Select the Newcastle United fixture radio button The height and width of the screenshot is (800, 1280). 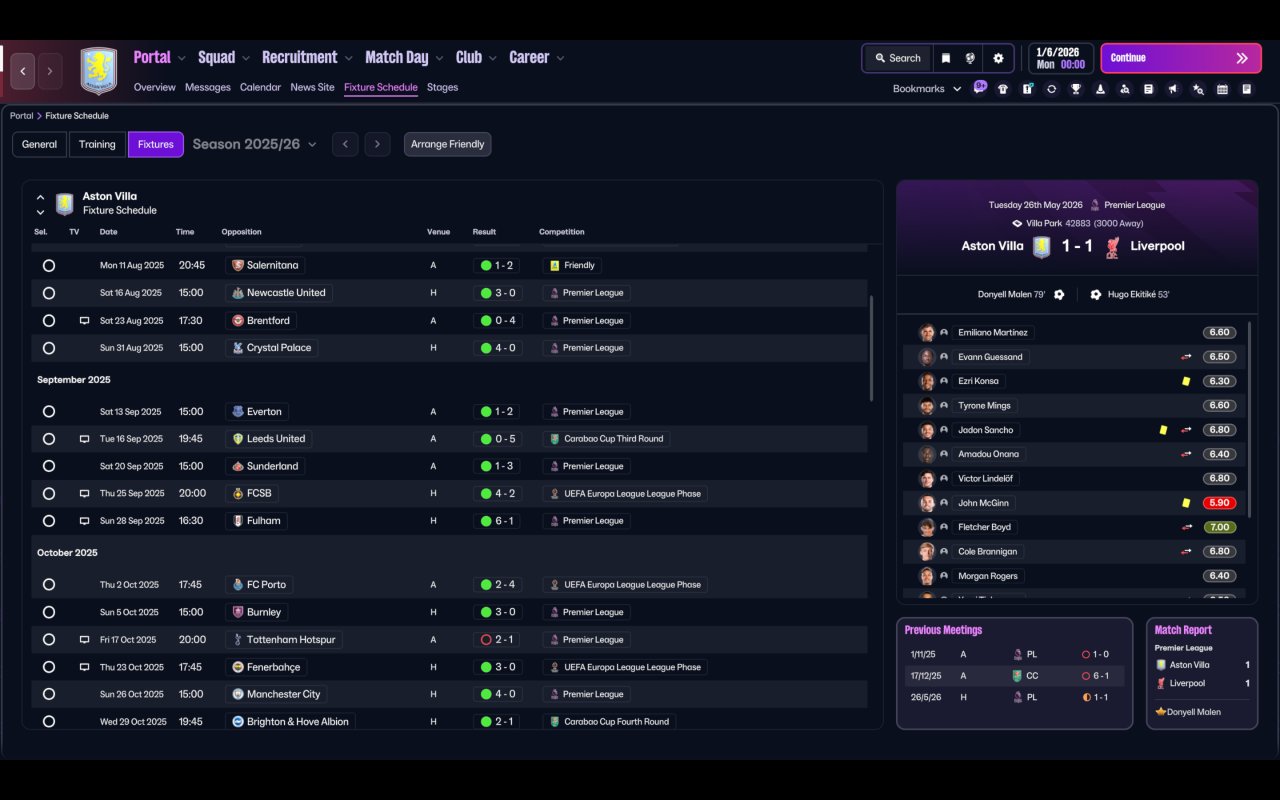pyautogui.click(x=49, y=293)
